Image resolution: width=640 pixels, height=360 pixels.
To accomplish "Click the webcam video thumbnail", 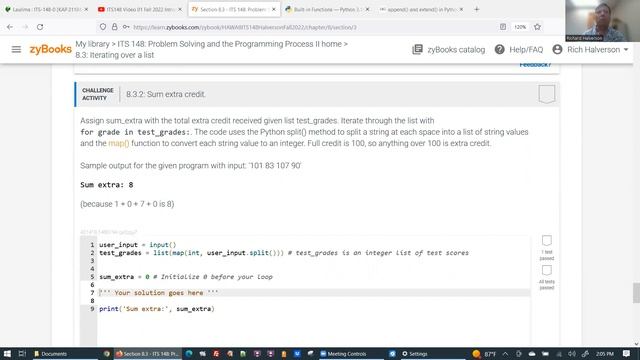I will 602,21.
